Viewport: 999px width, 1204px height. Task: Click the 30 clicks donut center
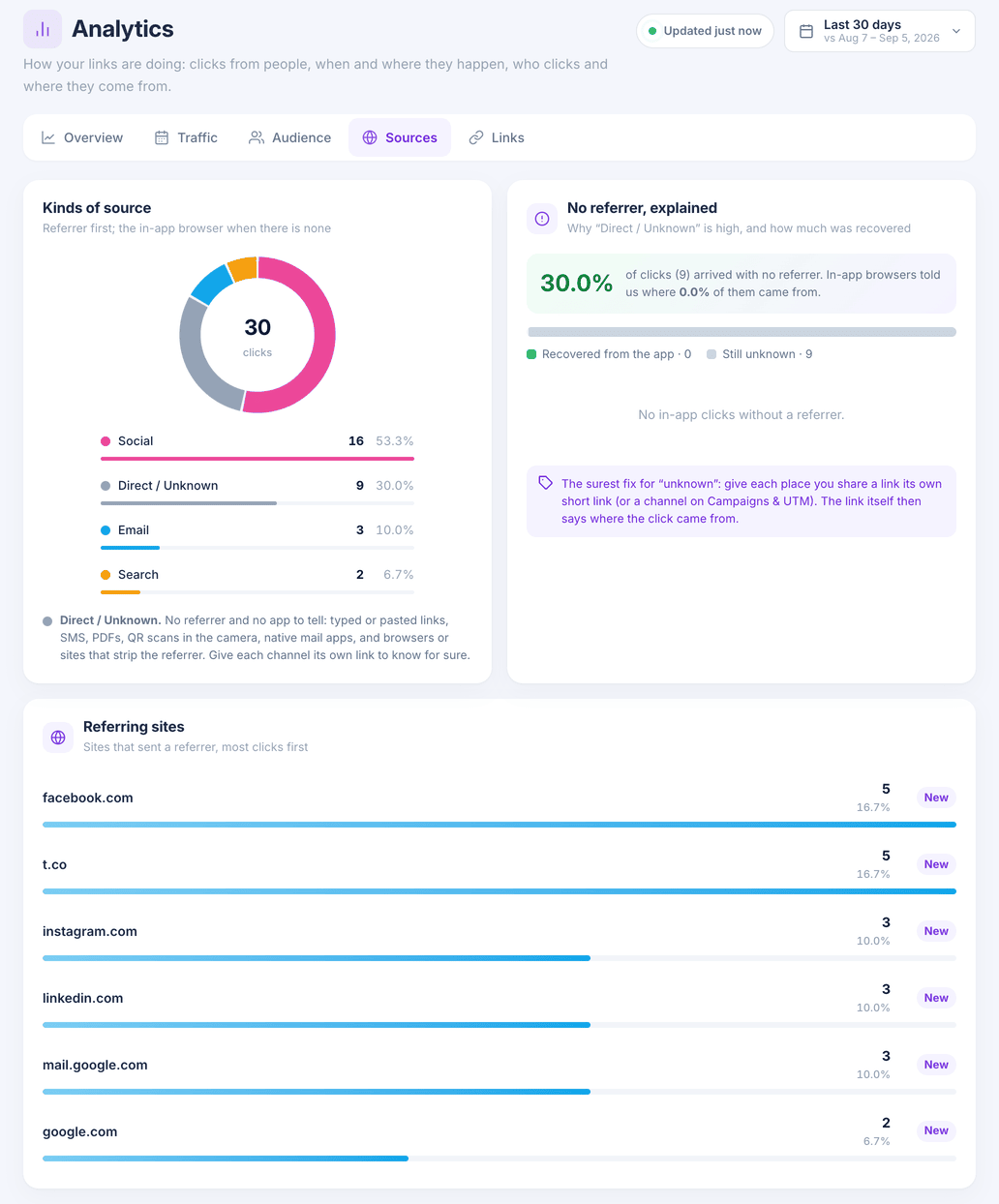(x=257, y=336)
